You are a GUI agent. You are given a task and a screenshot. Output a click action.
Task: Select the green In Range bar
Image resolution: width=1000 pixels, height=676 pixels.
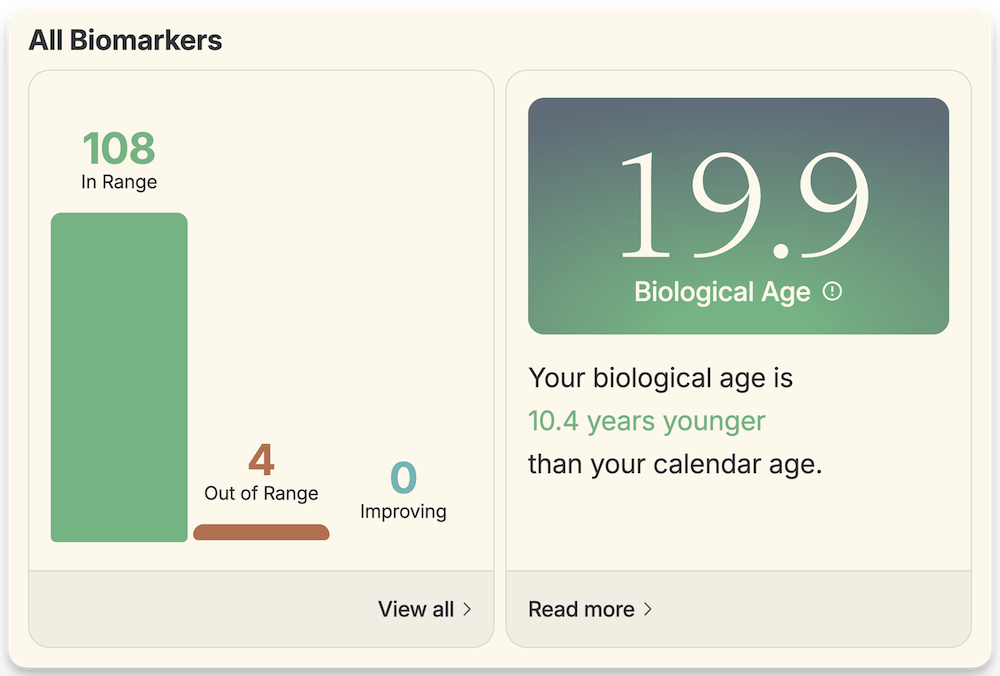coord(118,380)
